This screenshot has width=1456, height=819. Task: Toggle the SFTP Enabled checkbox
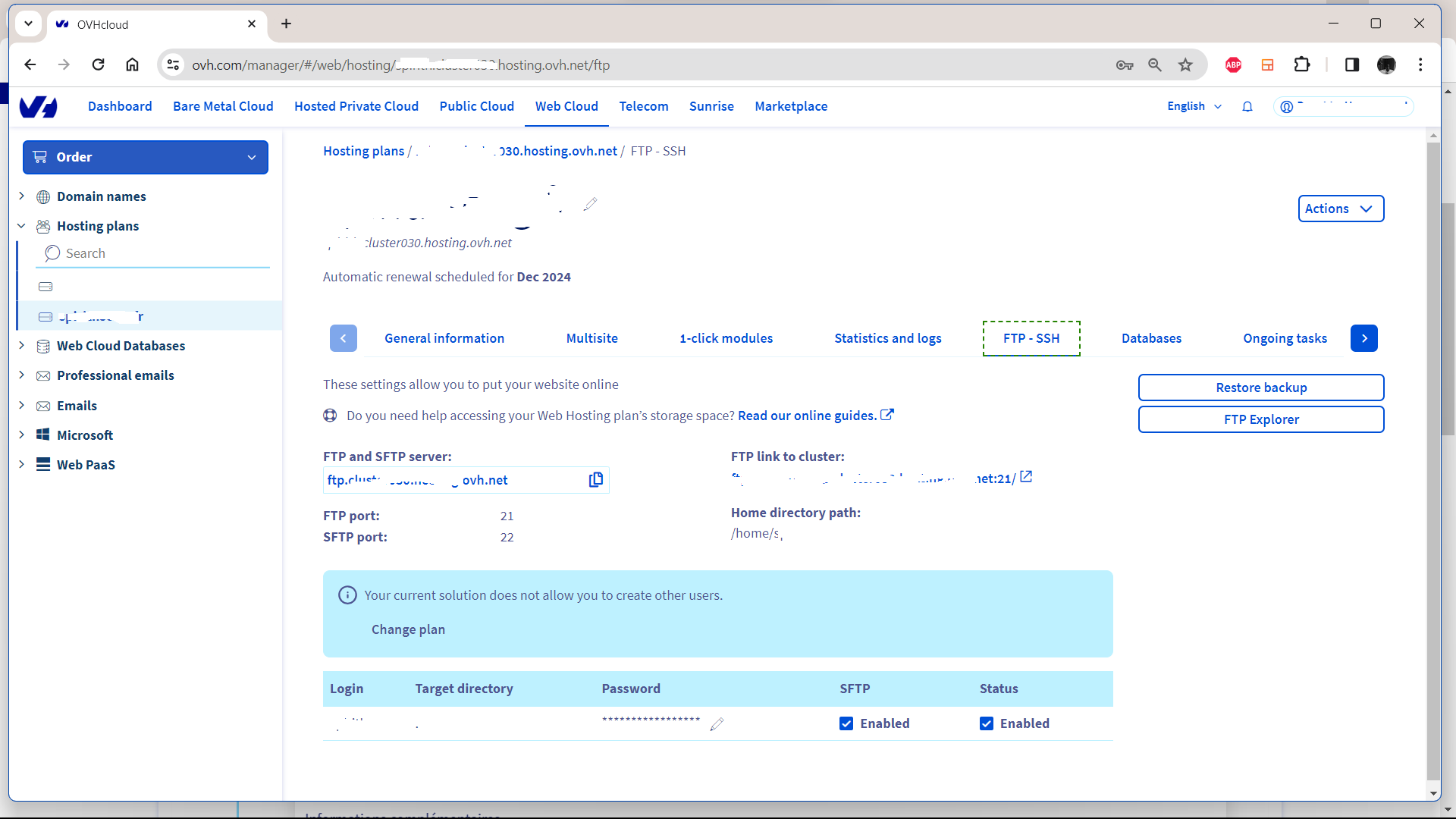846,724
